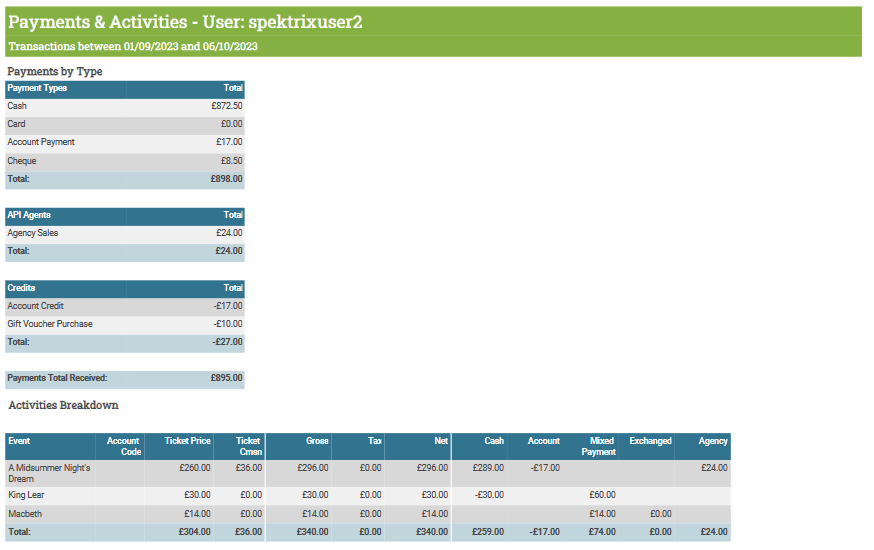The height and width of the screenshot is (550, 874).
Task: Select Midsummer Night's Dream ticket price £260.00
Action: pyautogui.click(x=195, y=468)
